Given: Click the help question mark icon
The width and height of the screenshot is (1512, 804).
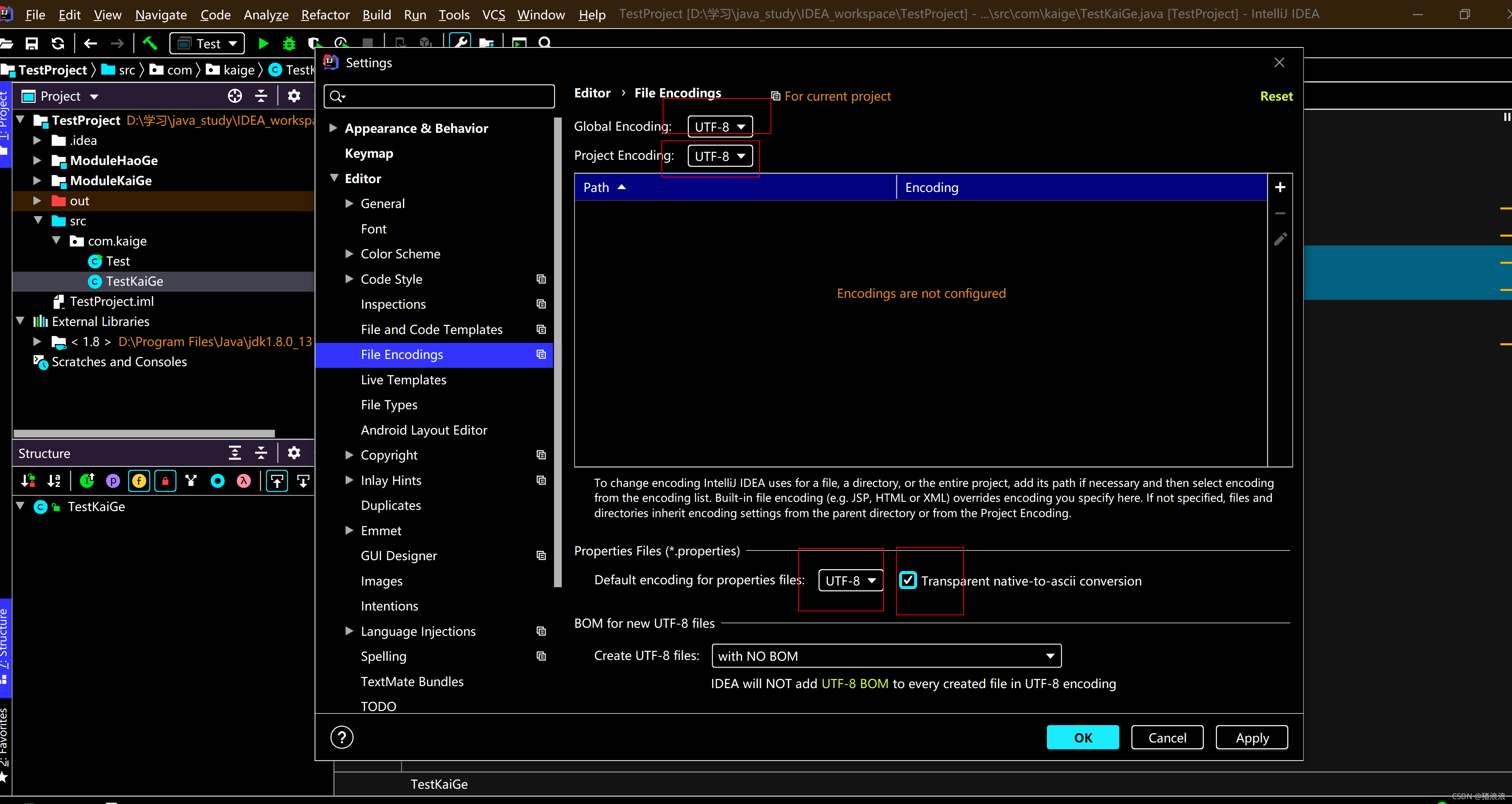Looking at the screenshot, I should click(x=342, y=737).
